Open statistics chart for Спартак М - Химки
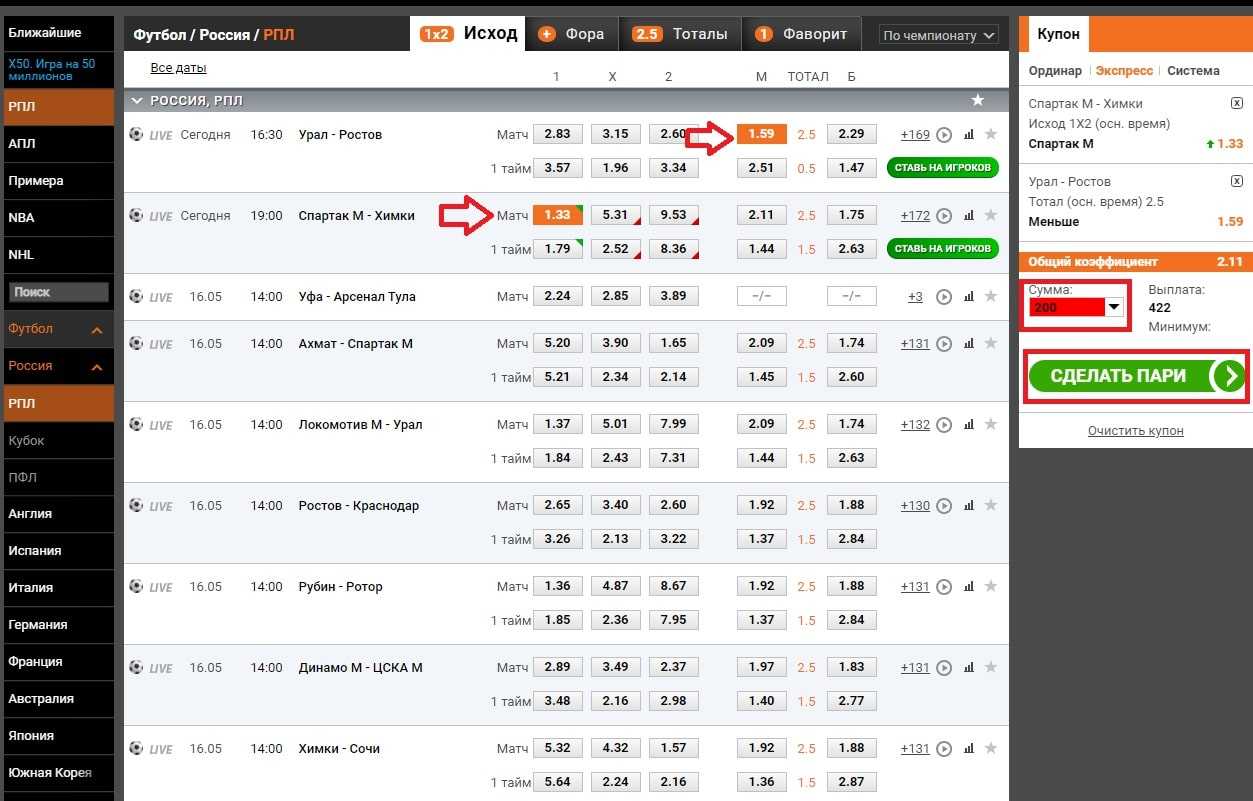 [968, 215]
